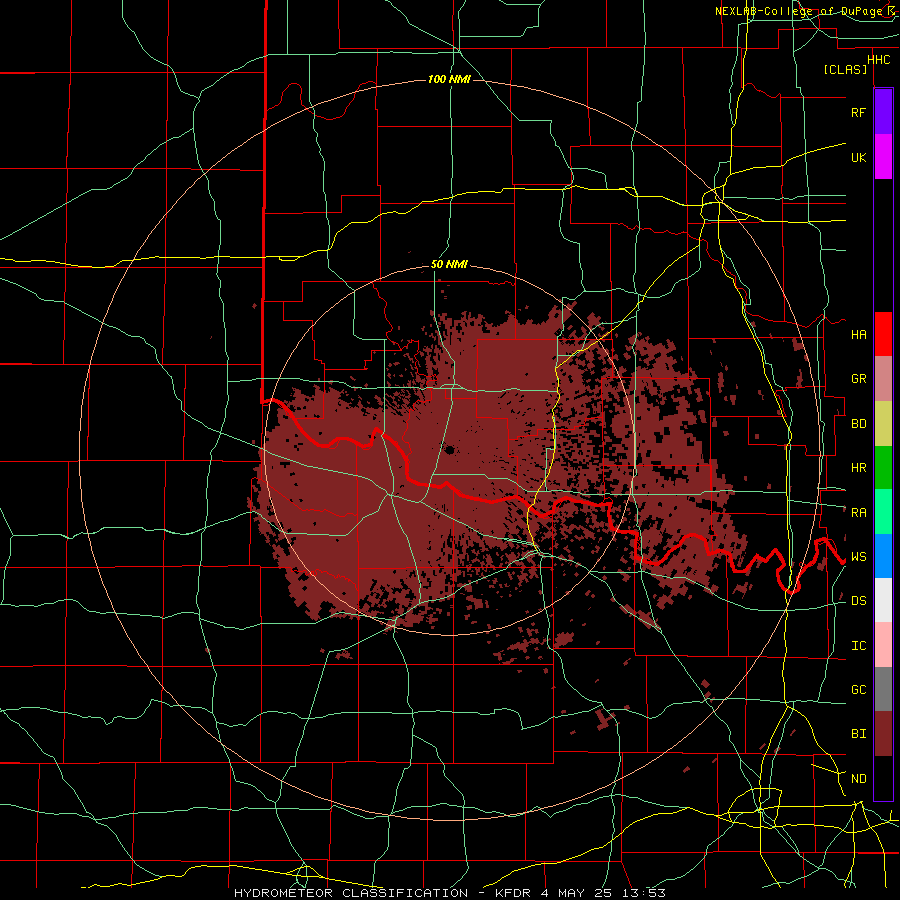This screenshot has height=900, width=900.
Task: Click the "BI" legend label
Action: [x=858, y=734]
